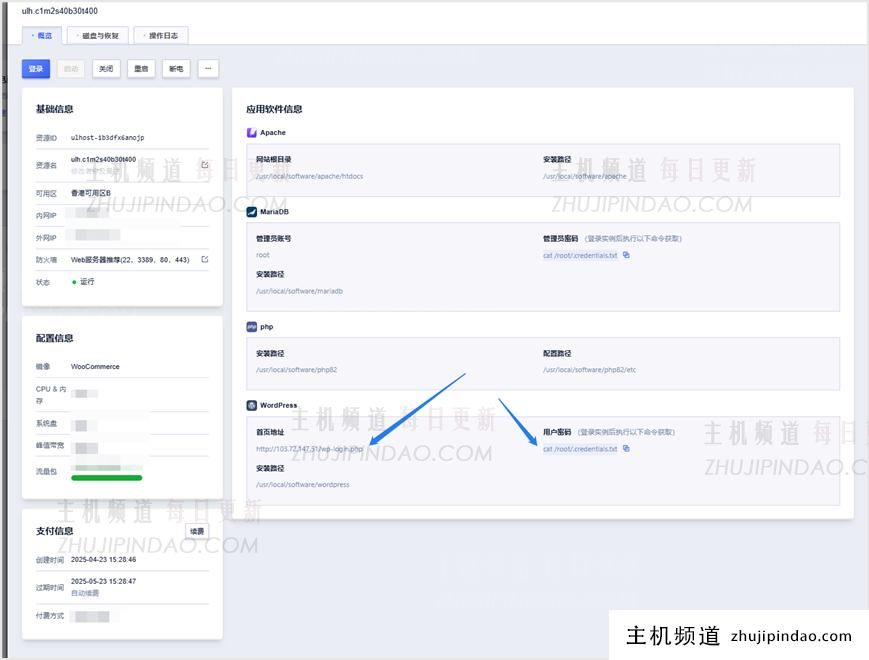
Task: Click the edit icon beside 防火墙 rule
Action: (x=205, y=259)
